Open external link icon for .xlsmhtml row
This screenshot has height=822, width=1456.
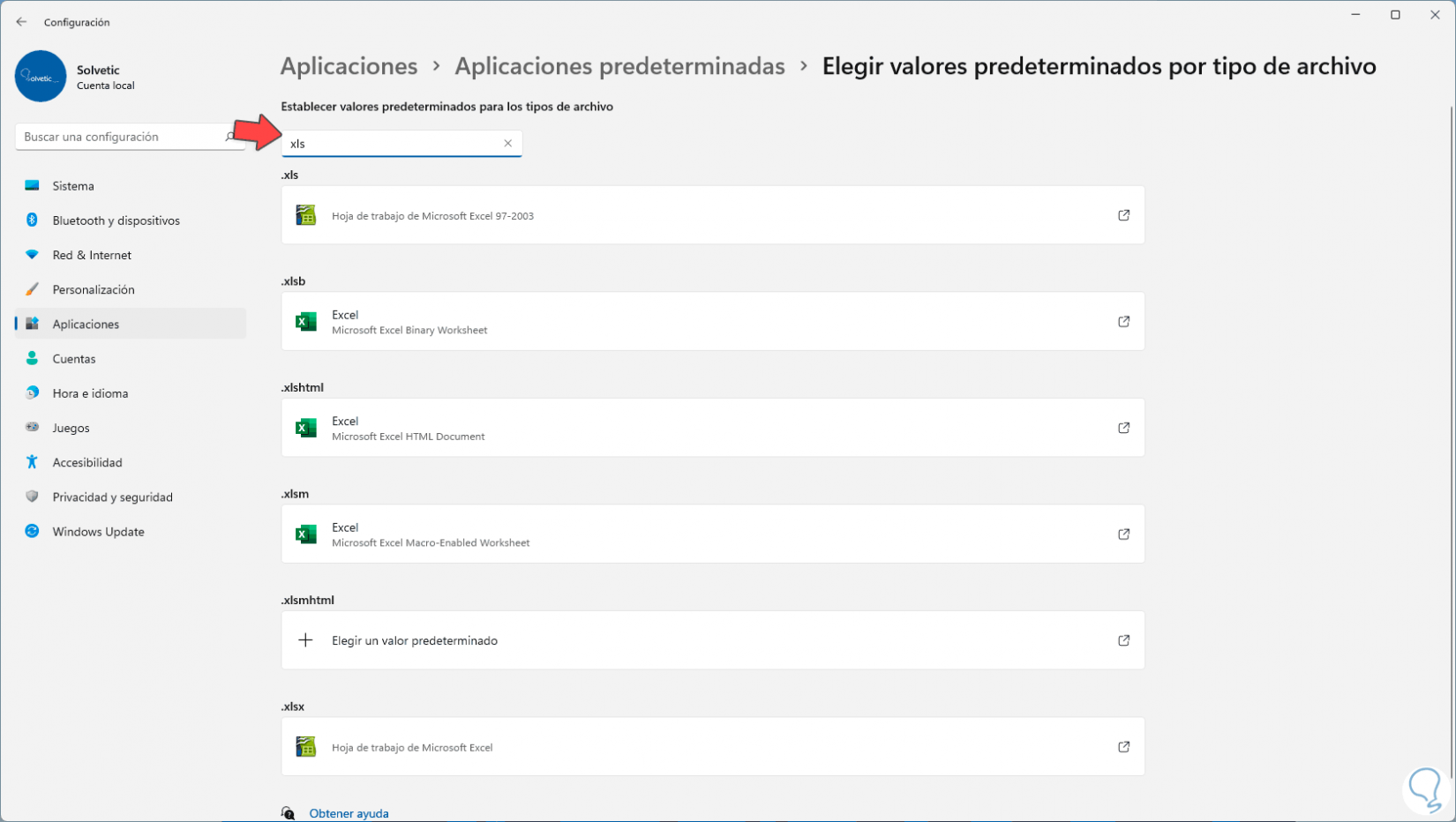click(1123, 640)
